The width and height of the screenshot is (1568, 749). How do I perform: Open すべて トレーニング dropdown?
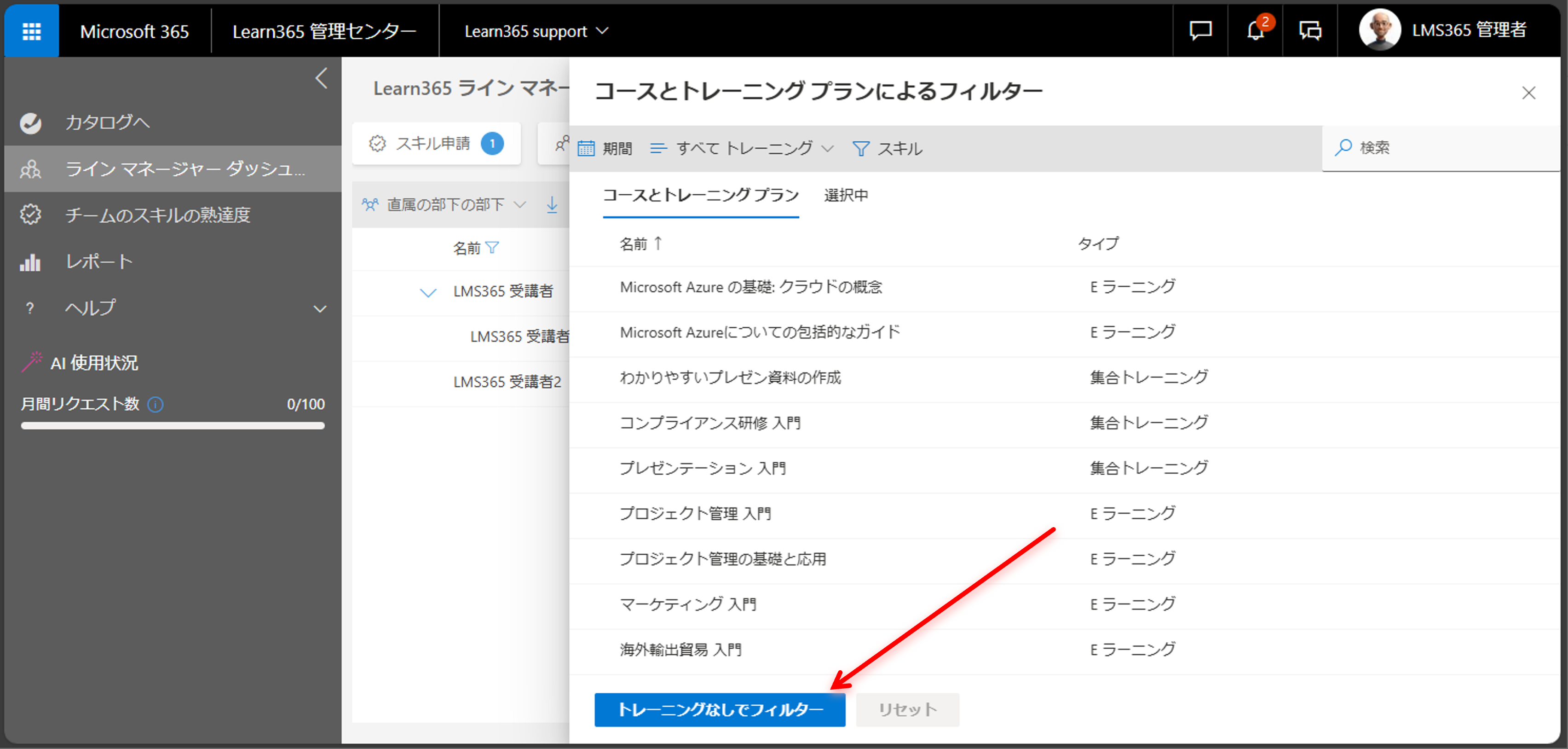741,149
